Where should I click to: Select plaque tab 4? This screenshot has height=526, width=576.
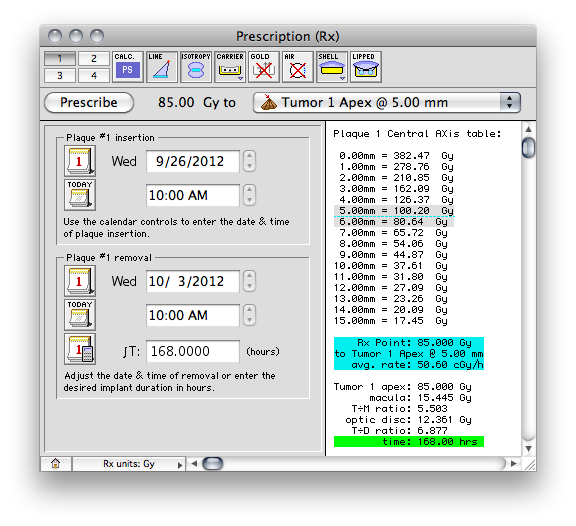94,75
